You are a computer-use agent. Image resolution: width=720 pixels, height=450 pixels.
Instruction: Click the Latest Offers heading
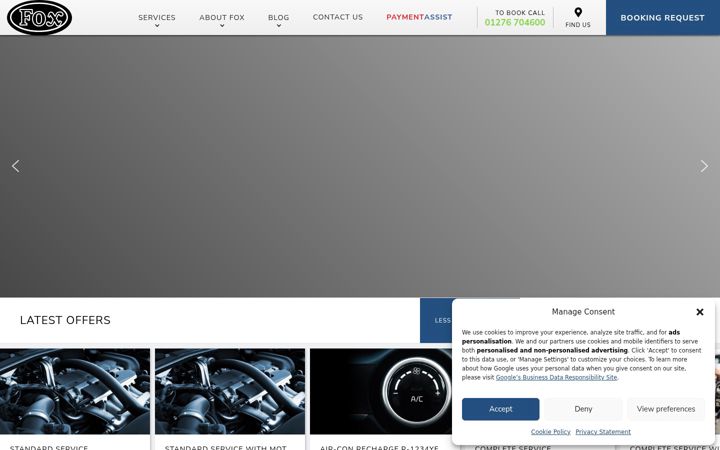(x=65, y=320)
